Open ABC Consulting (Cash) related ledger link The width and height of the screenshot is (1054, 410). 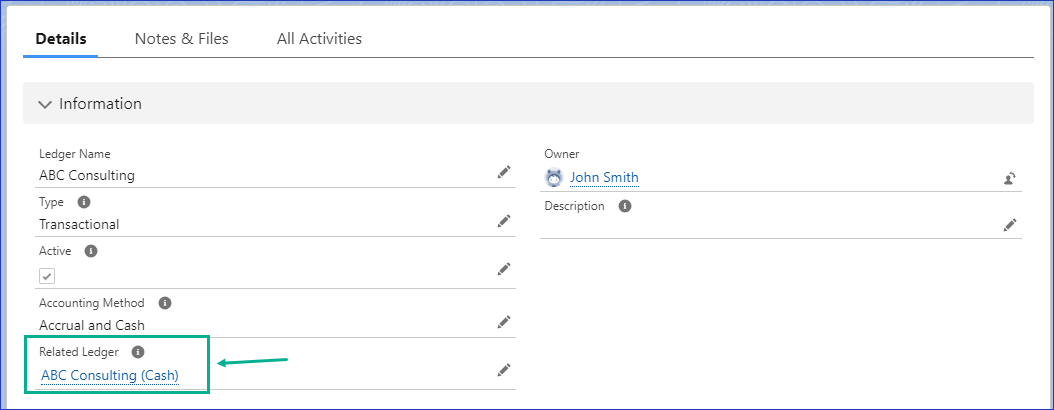[x=110, y=375]
